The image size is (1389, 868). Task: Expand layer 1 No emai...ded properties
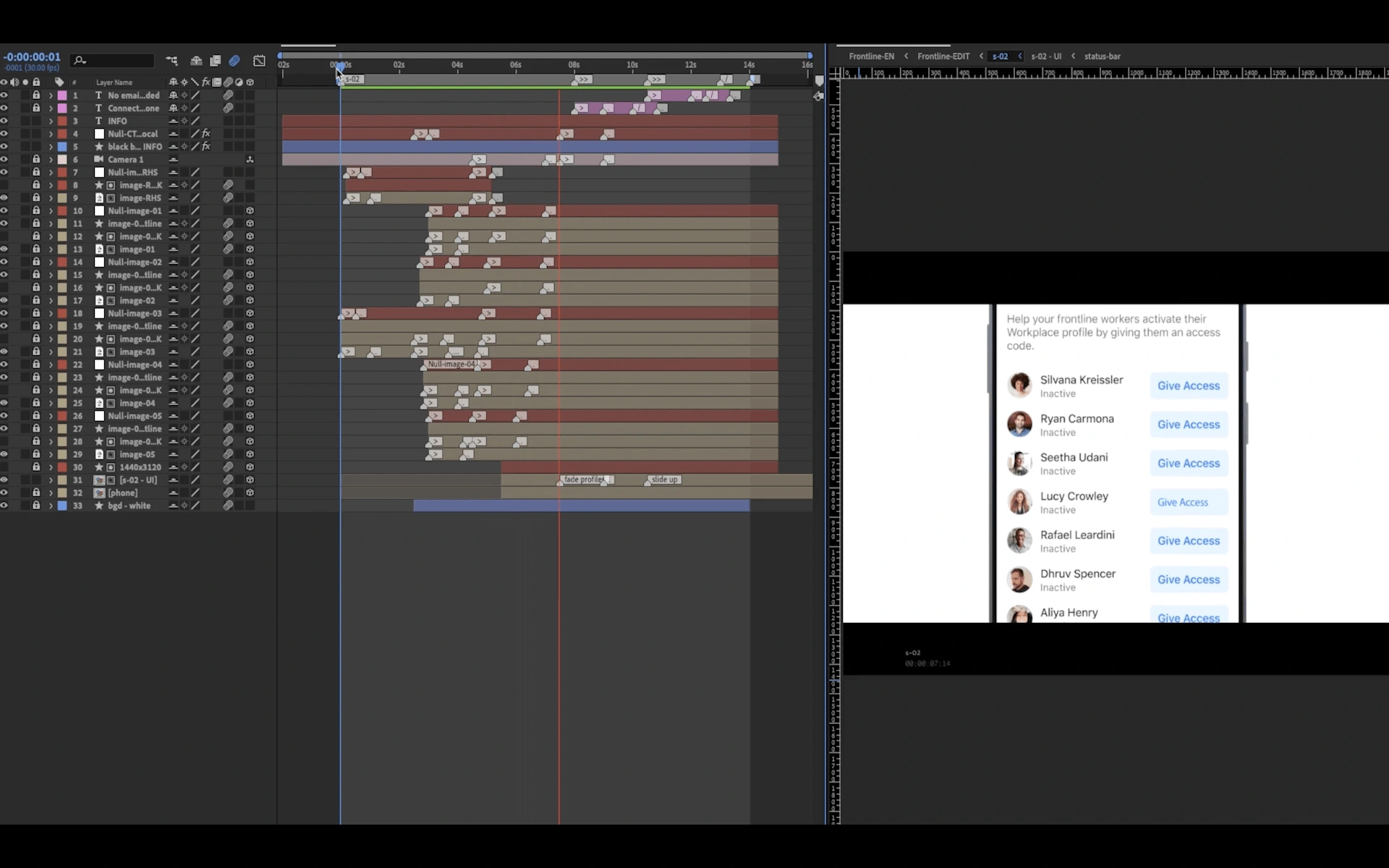pos(51,95)
